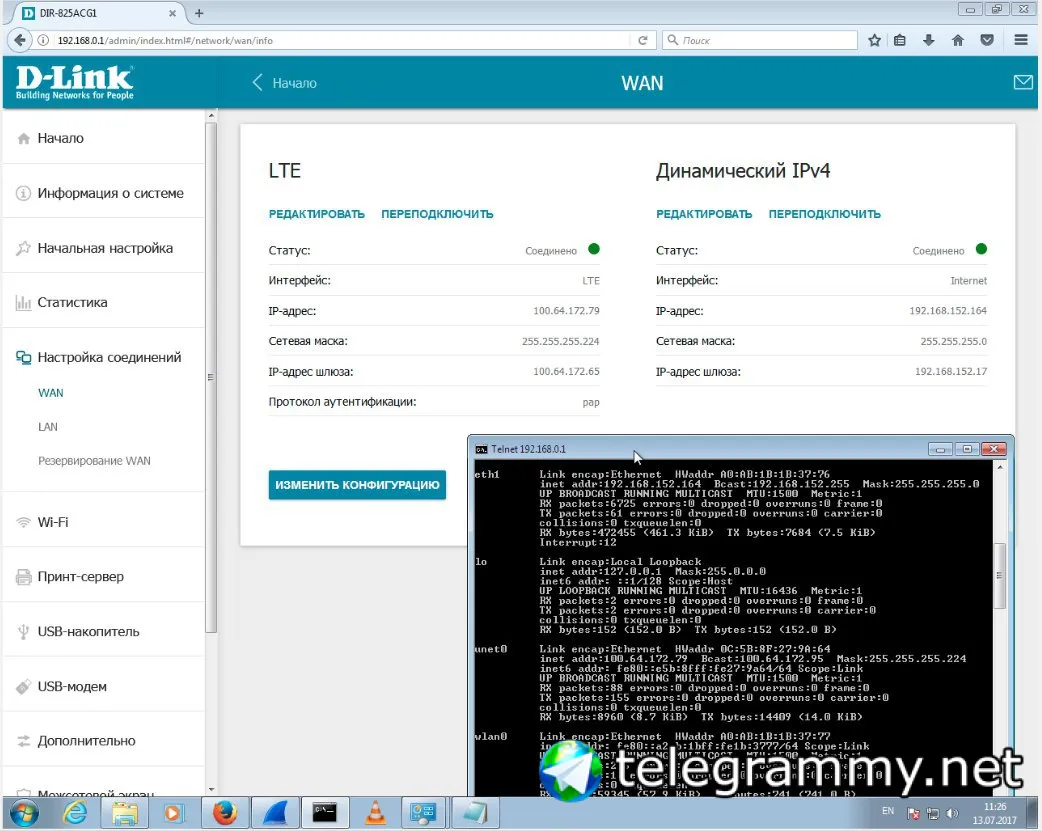Image resolution: width=1042 pixels, height=831 pixels.
Task: Click LTE gateway value 100.64.172.65
Action: [566, 371]
